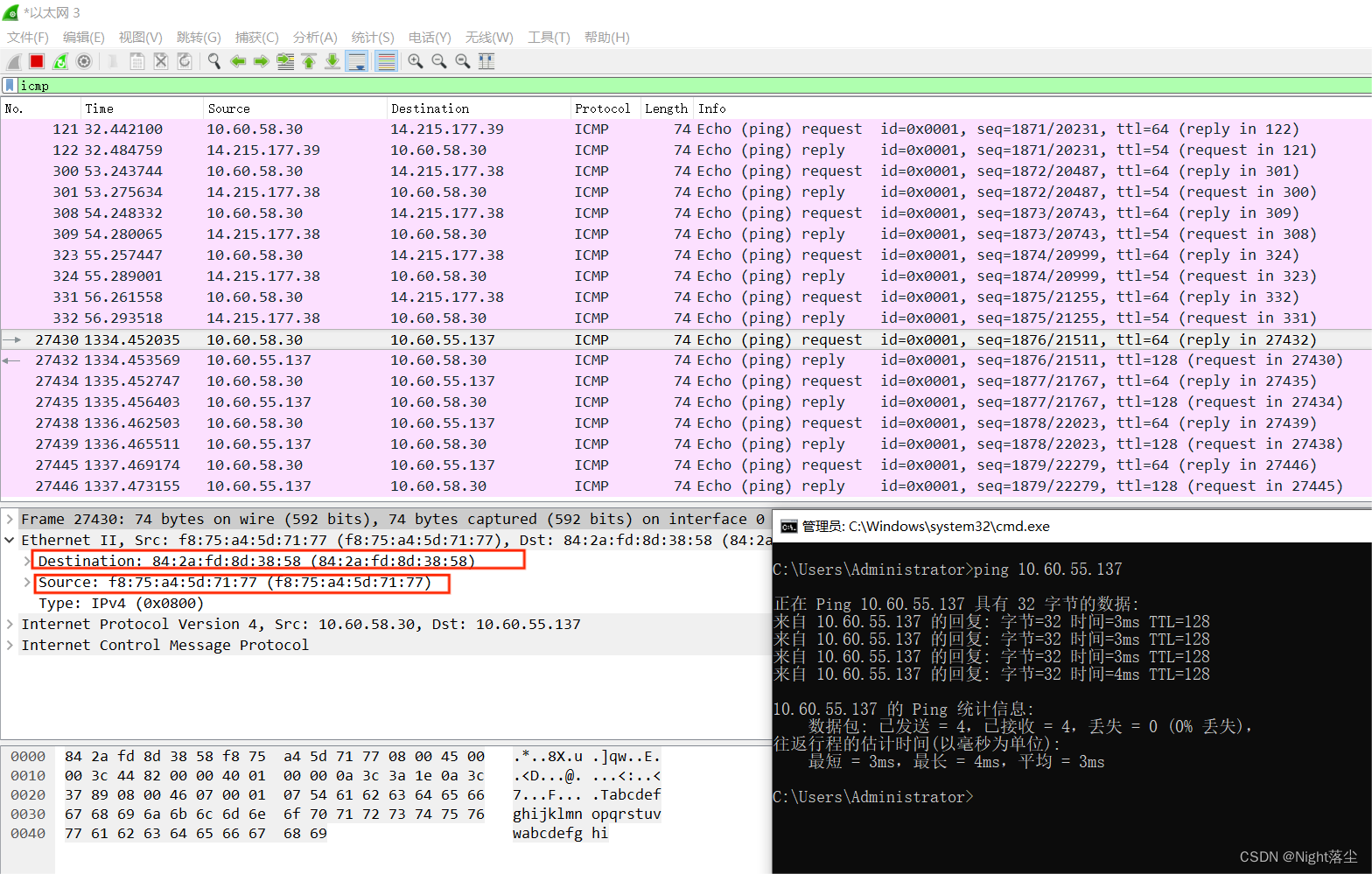
Task: Select packet 27432 reply row
Action: pos(686,360)
